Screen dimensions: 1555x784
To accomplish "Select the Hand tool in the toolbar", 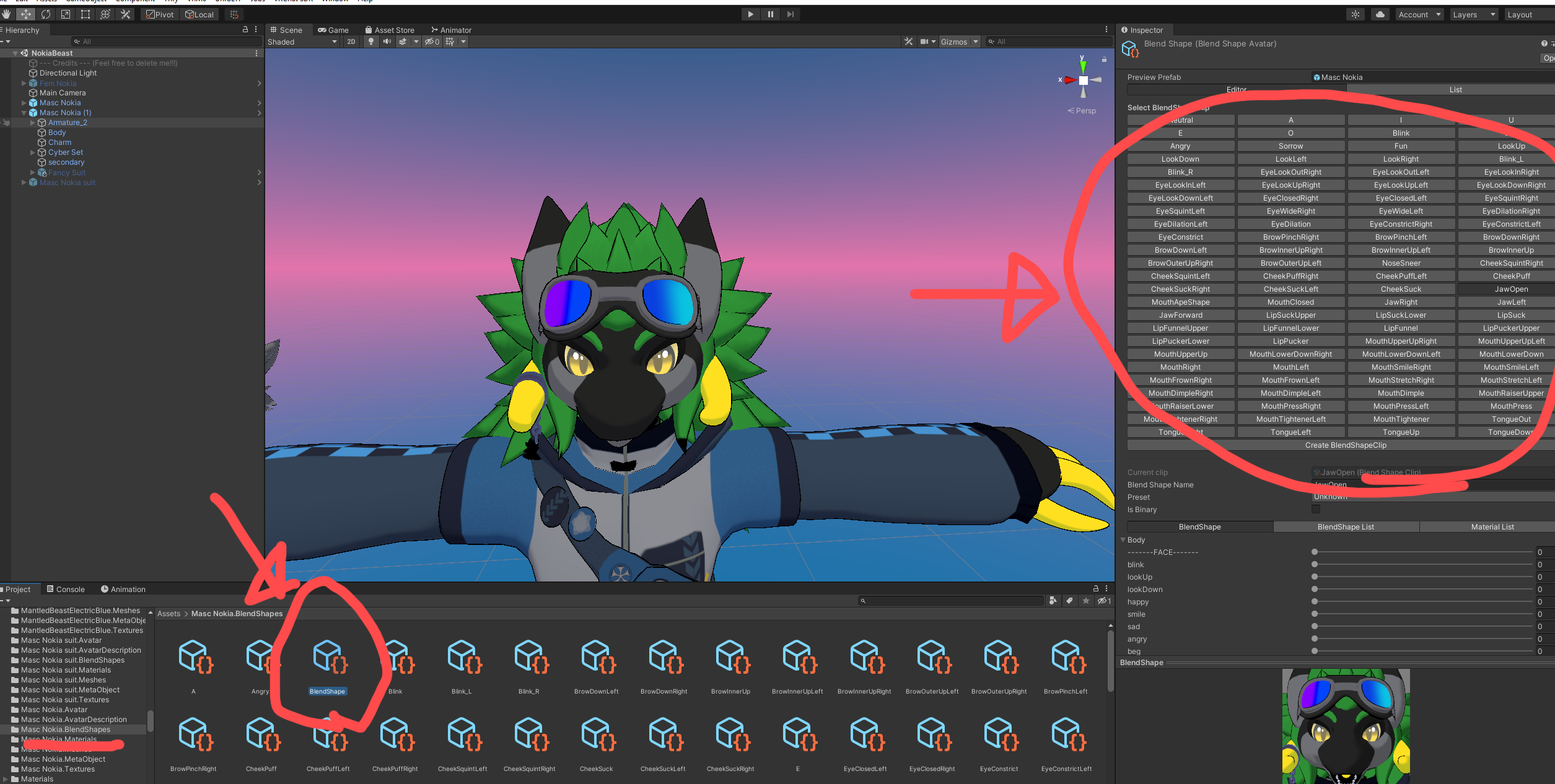I will coord(6,14).
